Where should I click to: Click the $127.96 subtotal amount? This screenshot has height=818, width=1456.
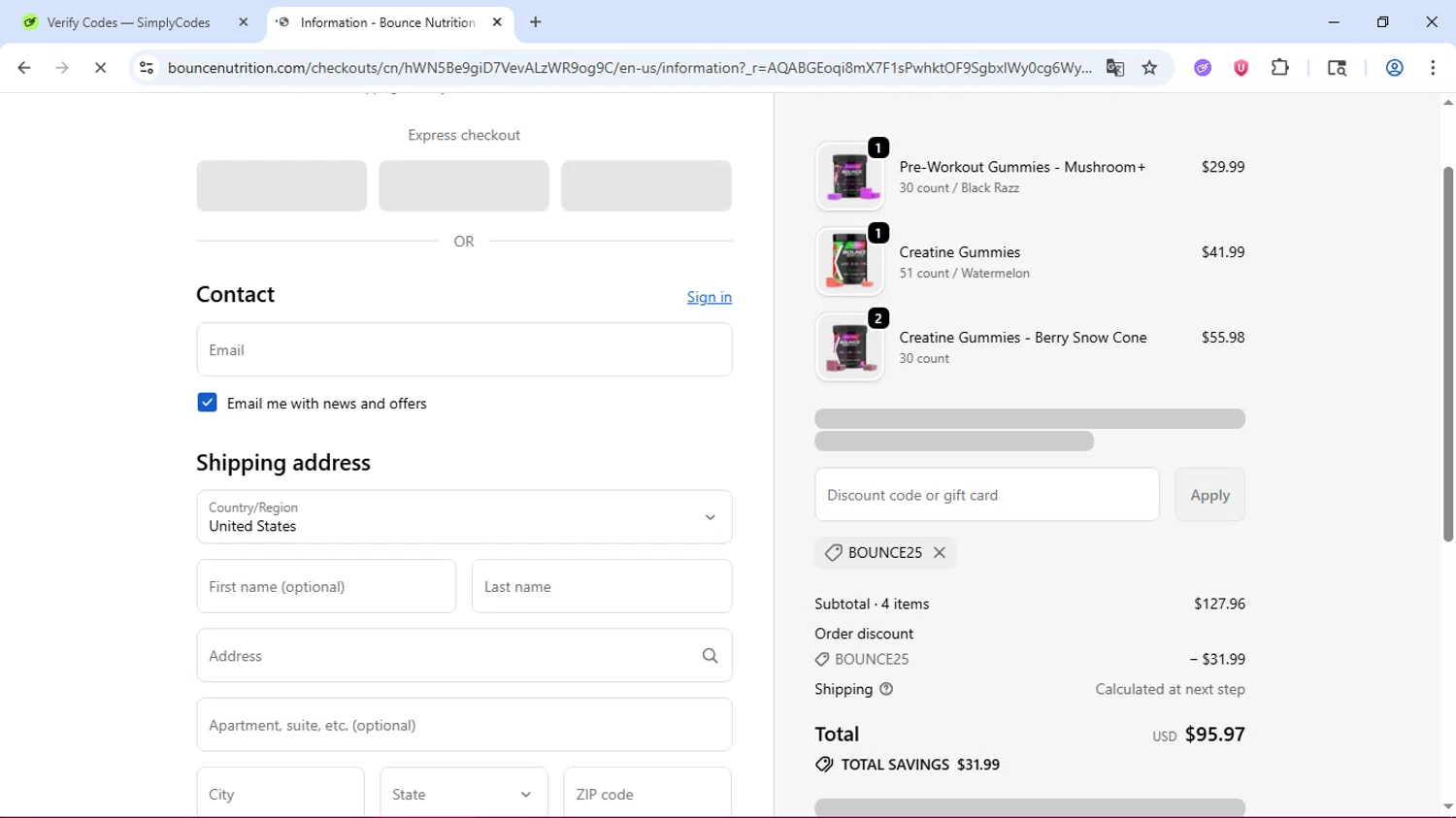coord(1219,604)
